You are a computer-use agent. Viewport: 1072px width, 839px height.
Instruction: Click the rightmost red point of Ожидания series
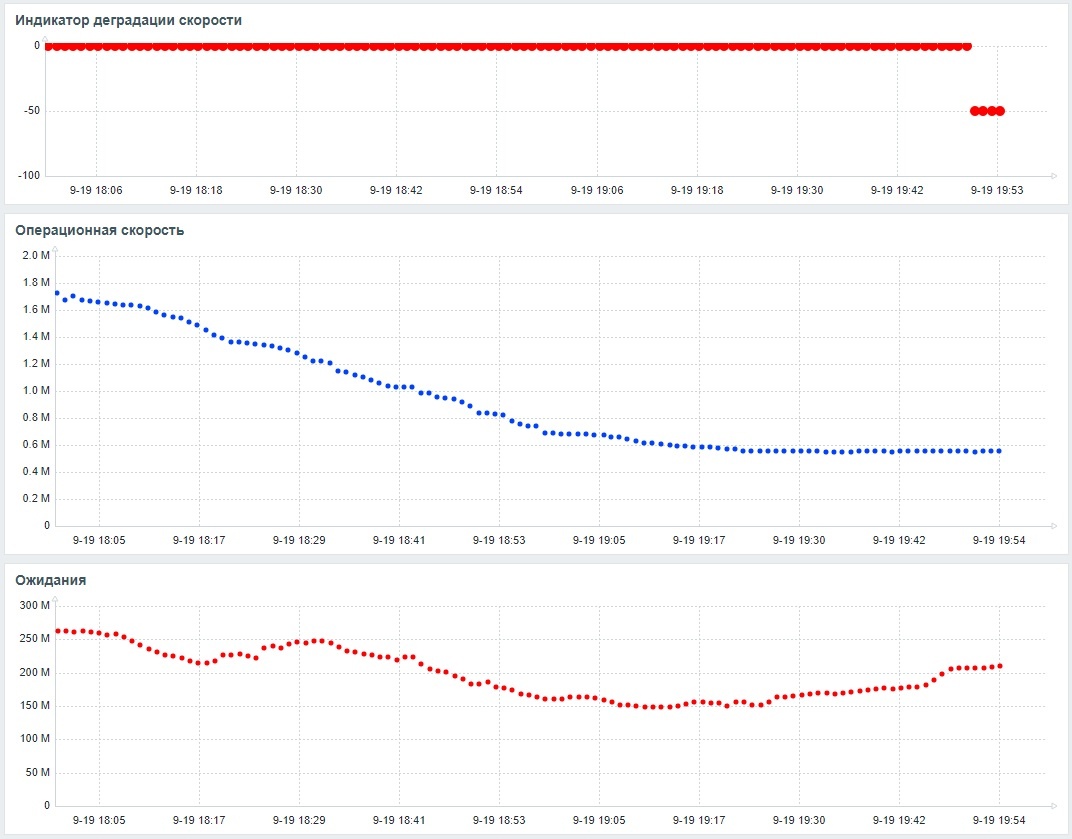pos(1000,664)
